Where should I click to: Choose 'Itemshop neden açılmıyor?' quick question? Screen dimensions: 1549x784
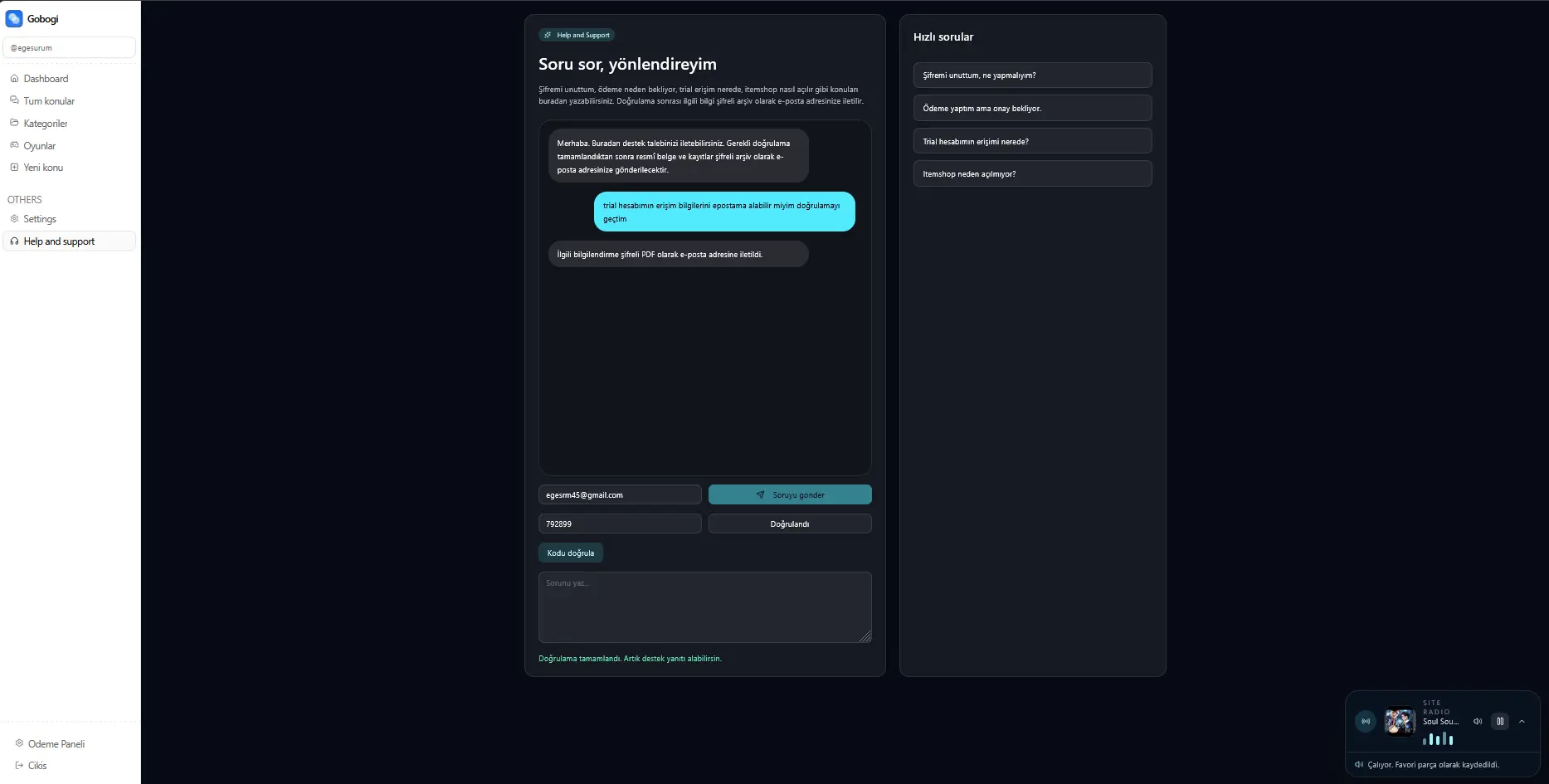pos(1032,174)
